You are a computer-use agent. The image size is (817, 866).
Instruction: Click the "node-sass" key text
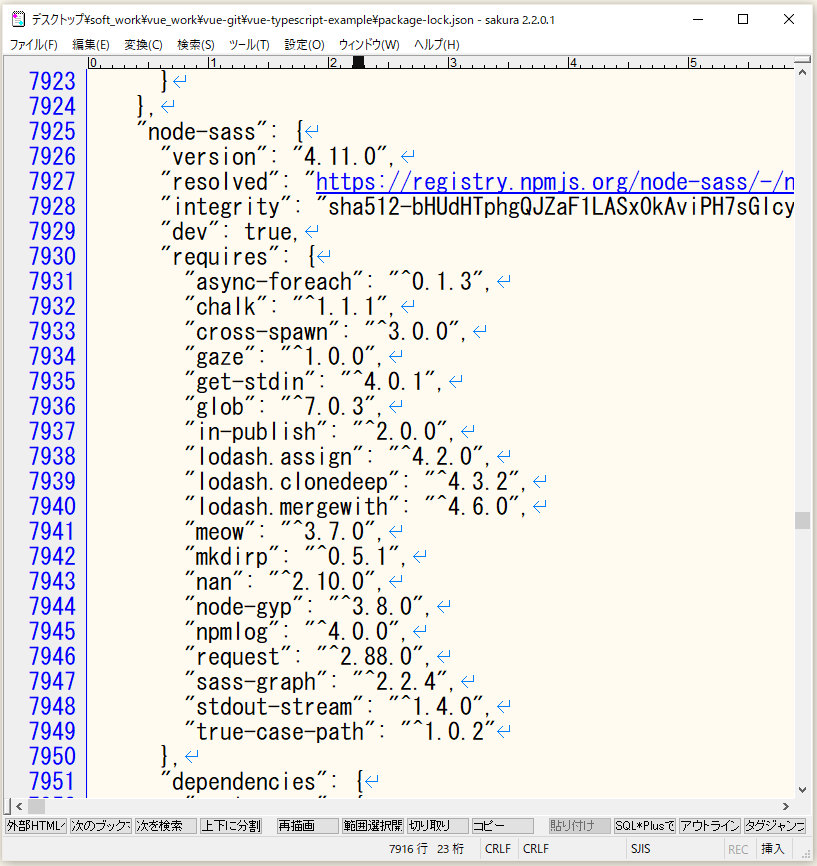202,132
